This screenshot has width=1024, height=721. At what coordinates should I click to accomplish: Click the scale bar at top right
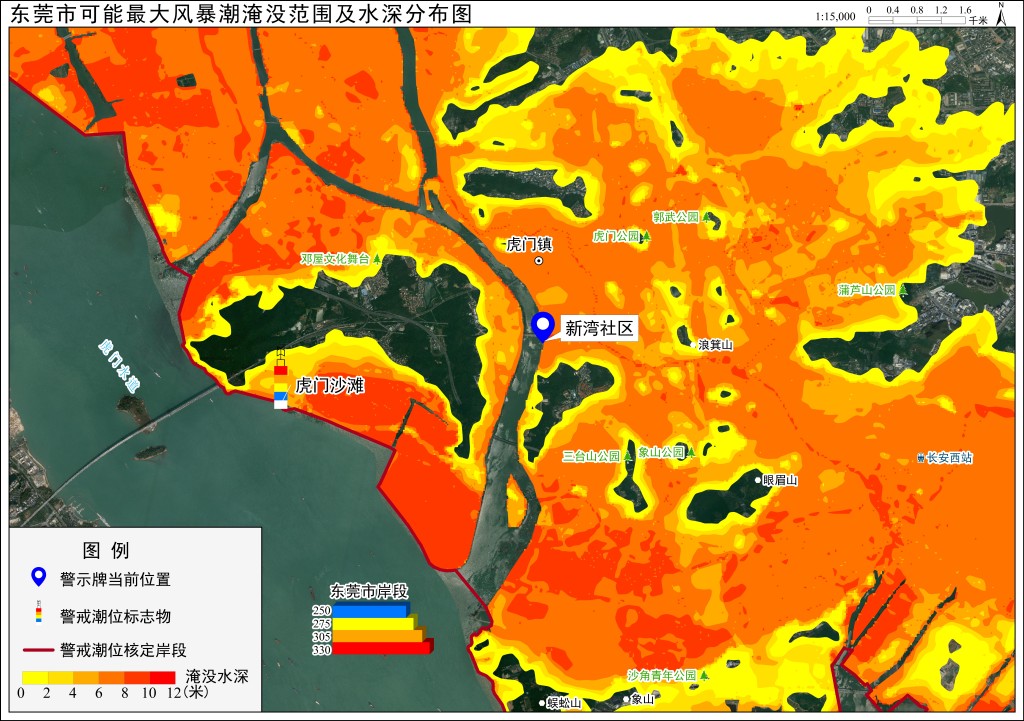[x=916, y=20]
